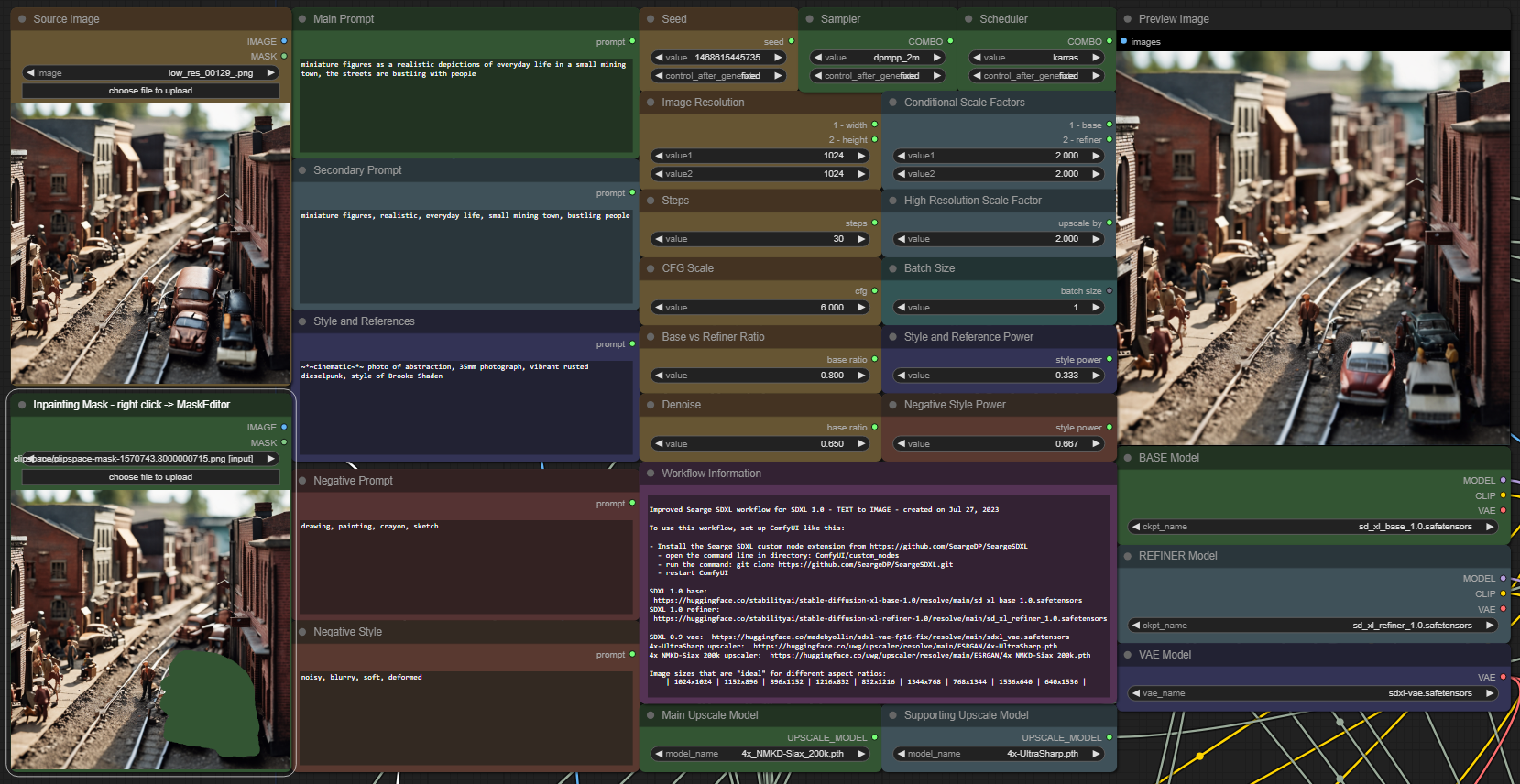Open the Scheduler dropdown showing karras

tap(1036, 58)
